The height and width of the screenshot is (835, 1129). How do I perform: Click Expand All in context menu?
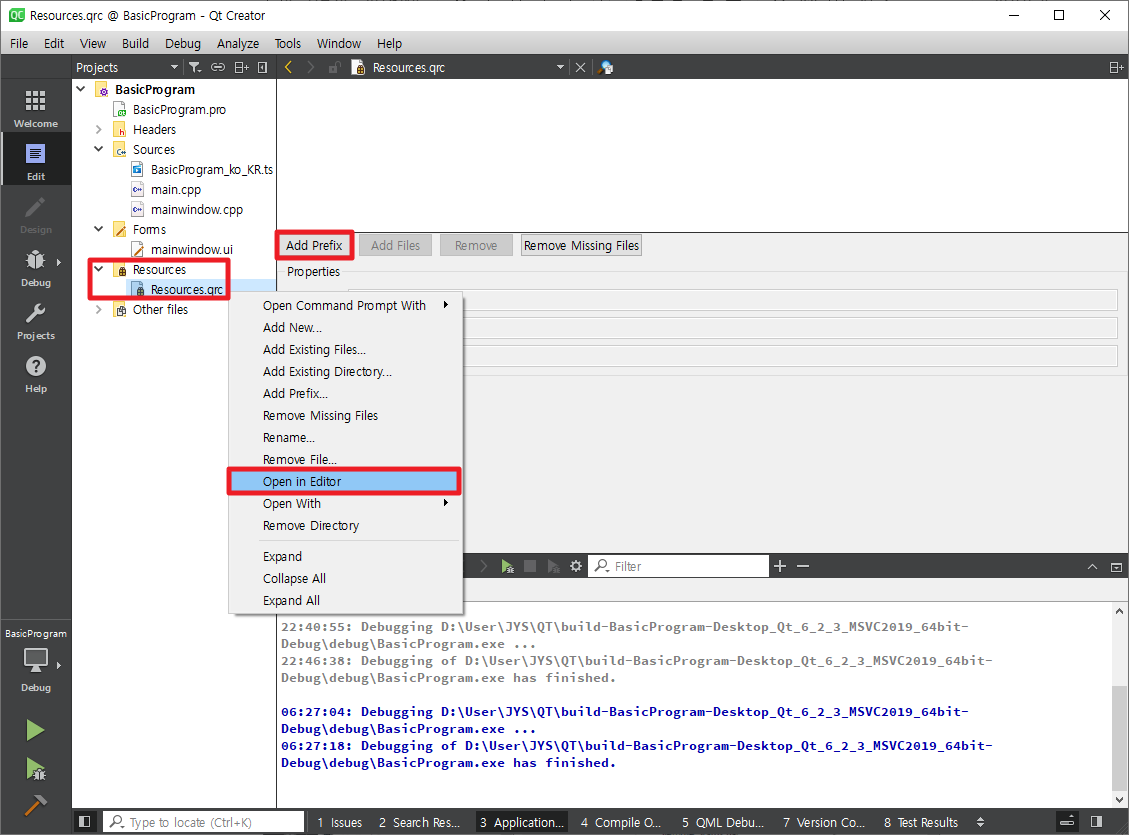pos(344,600)
